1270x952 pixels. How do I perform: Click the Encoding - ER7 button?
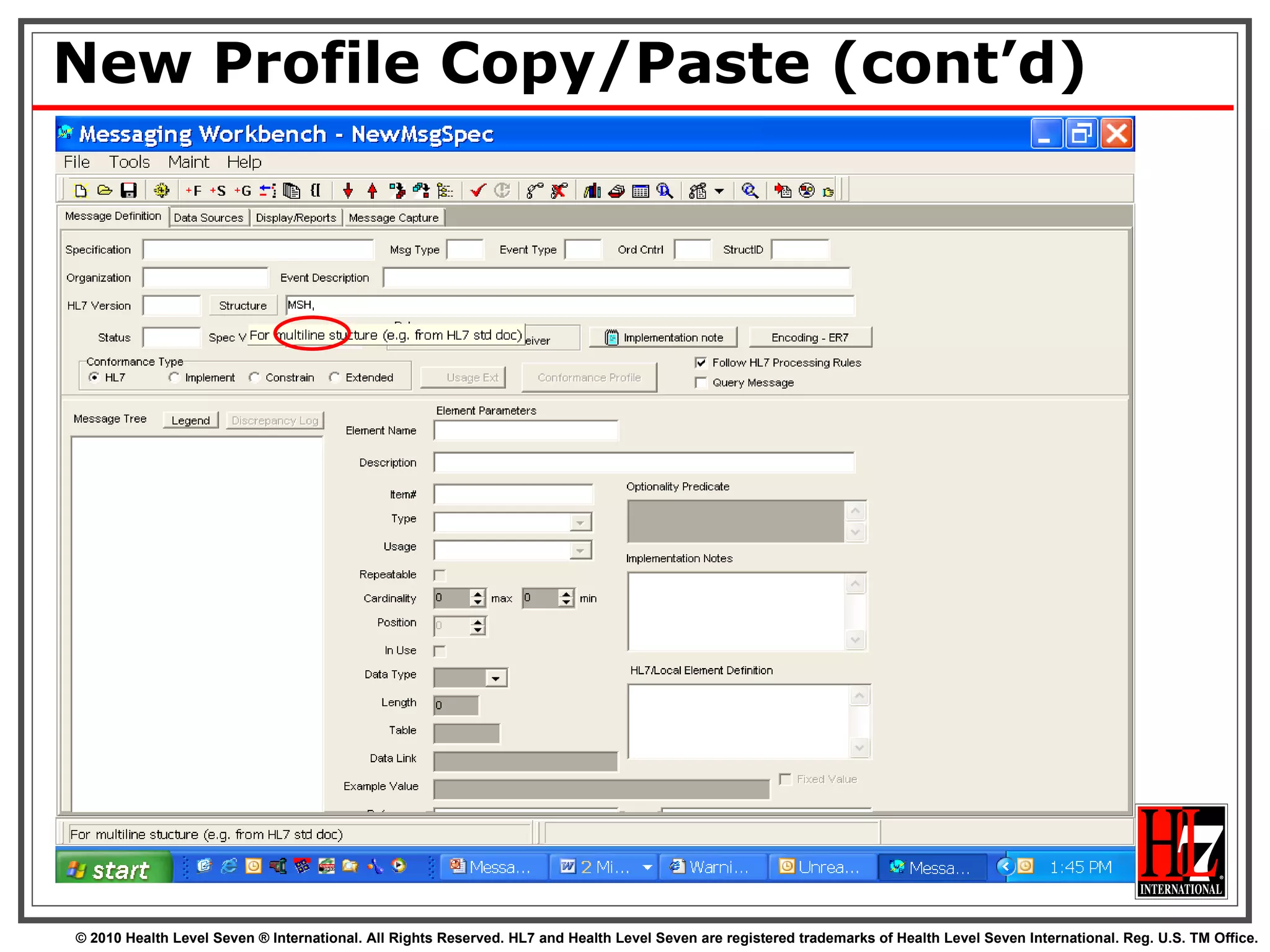[810, 337]
